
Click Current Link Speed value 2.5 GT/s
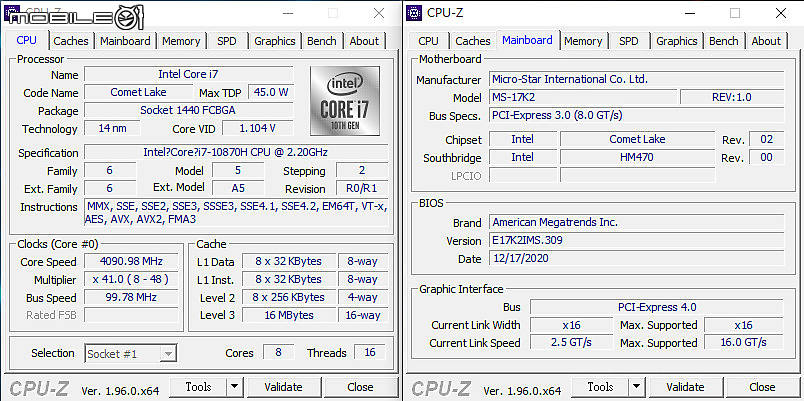tap(571, 342)
